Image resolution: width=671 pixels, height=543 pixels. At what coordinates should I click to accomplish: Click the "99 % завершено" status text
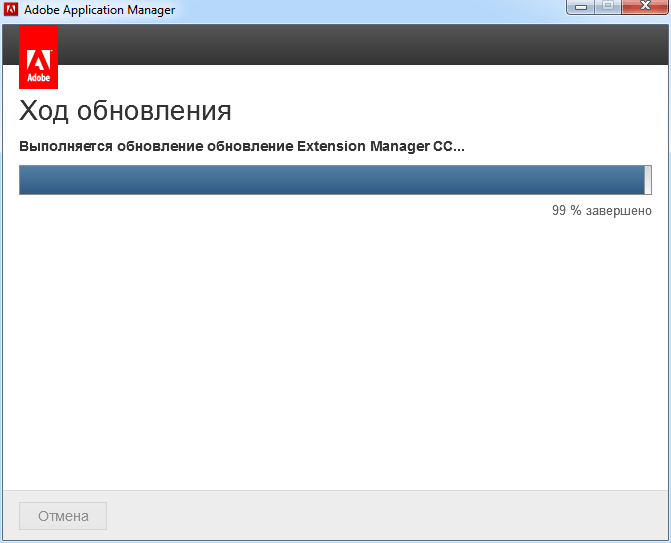point(602,211)
